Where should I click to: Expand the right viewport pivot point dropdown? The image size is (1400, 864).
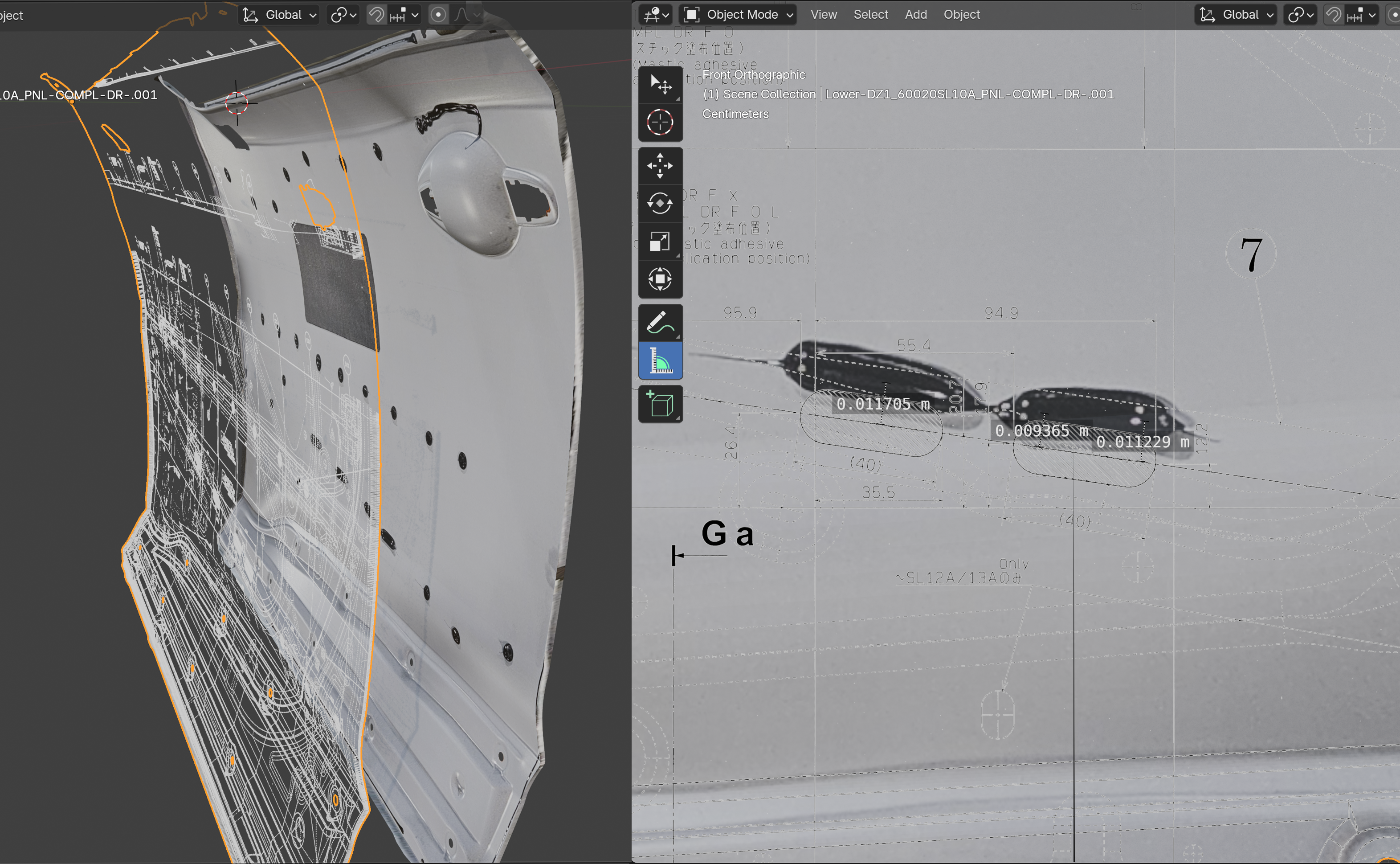click(1300, 15)
